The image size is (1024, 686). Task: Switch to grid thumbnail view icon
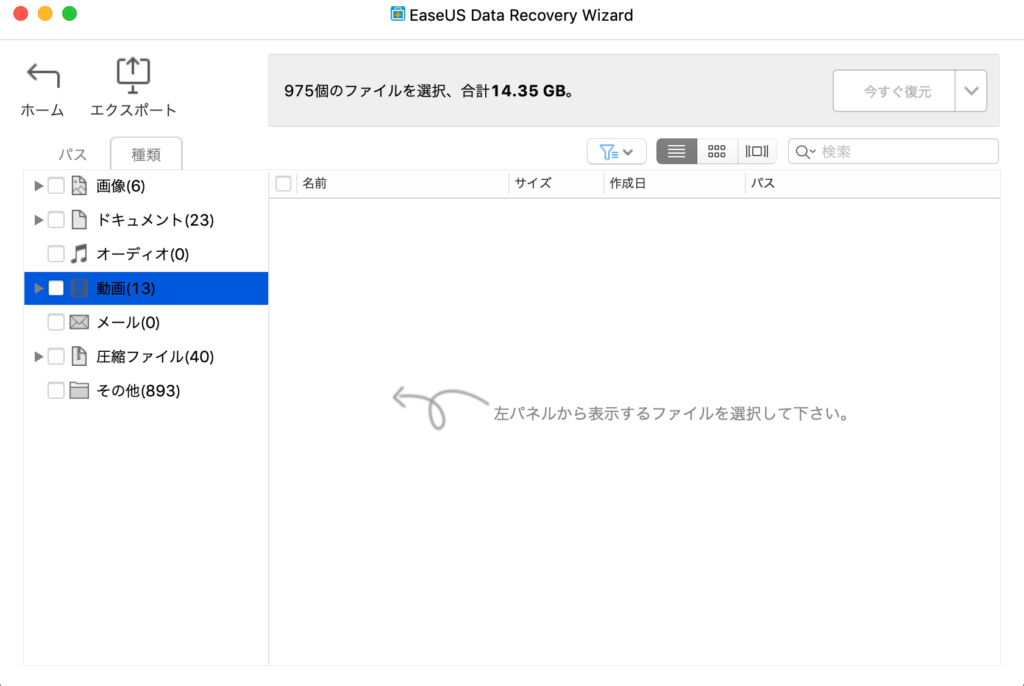click(717, 152)
